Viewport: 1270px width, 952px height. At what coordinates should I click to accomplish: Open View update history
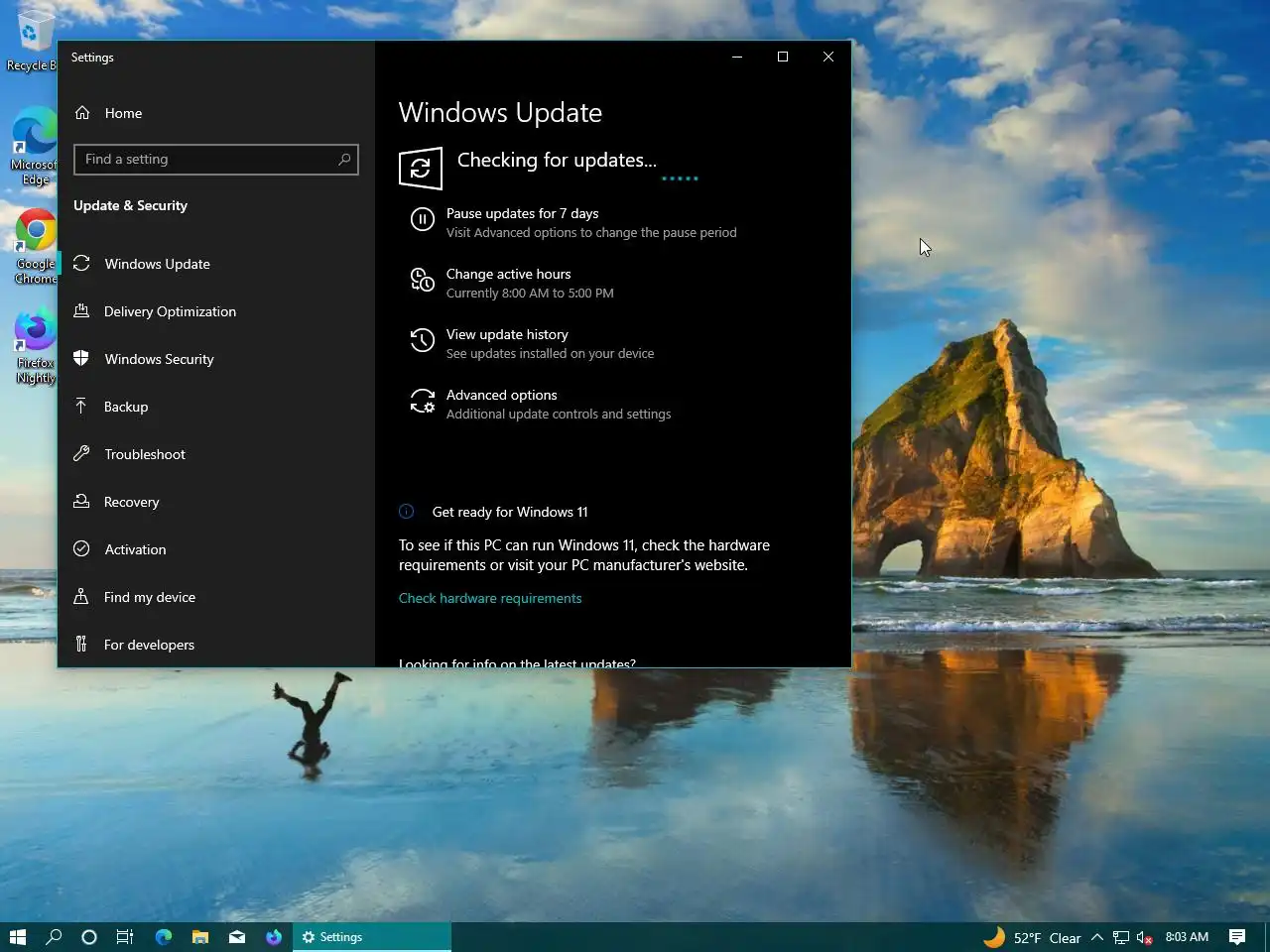[x=507, y=334]
